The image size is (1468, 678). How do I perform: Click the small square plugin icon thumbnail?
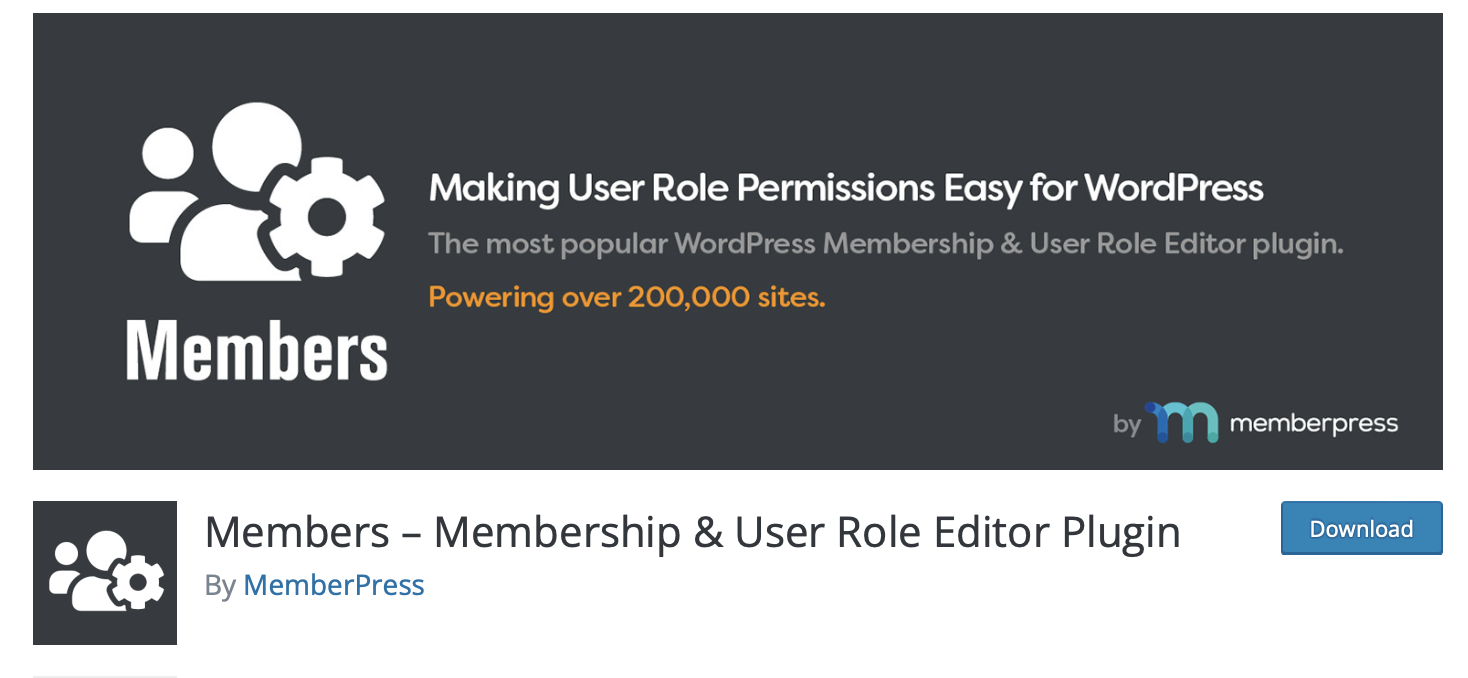(105, 573)
